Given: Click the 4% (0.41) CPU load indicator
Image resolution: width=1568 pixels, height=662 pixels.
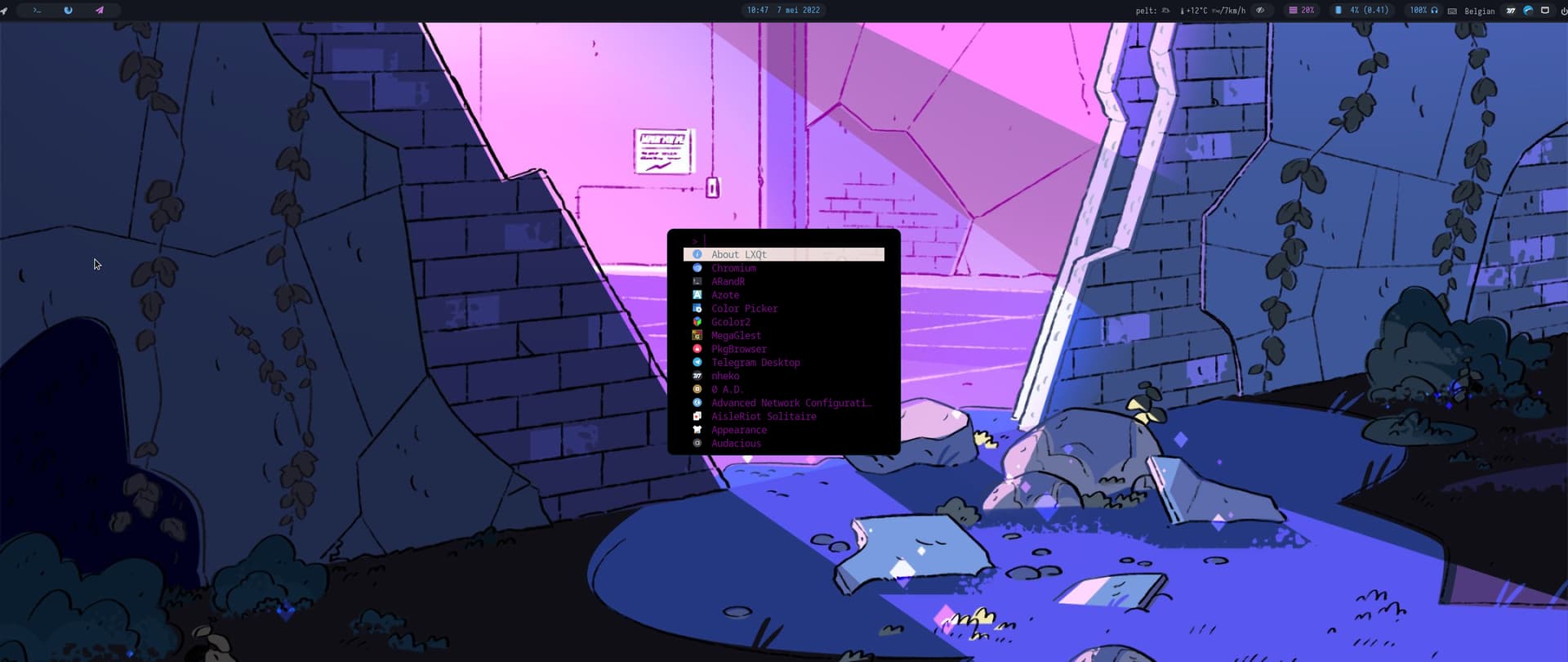Looking at the screenshot, I should coord(1361,10).
